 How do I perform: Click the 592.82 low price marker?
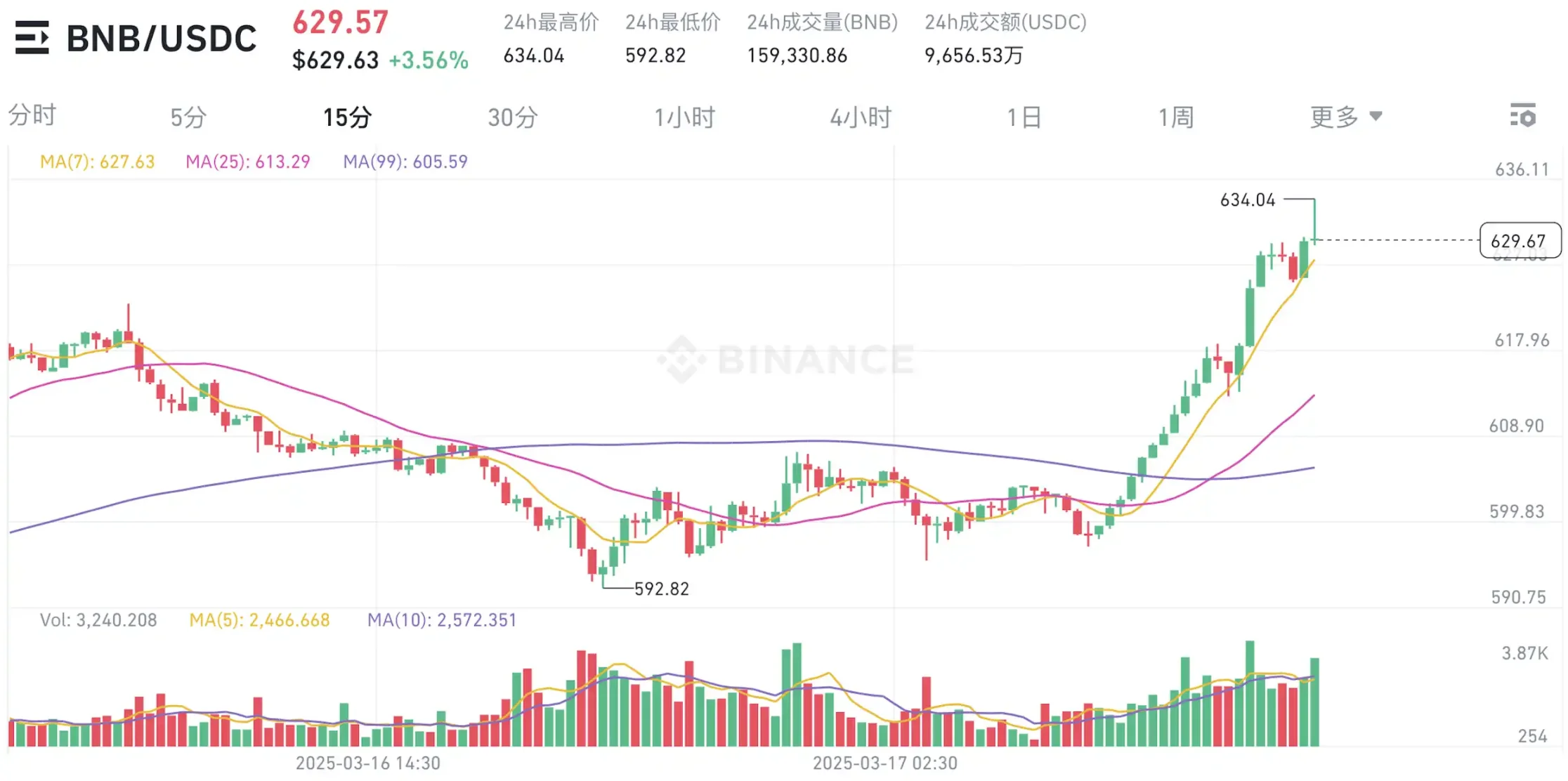661,589
